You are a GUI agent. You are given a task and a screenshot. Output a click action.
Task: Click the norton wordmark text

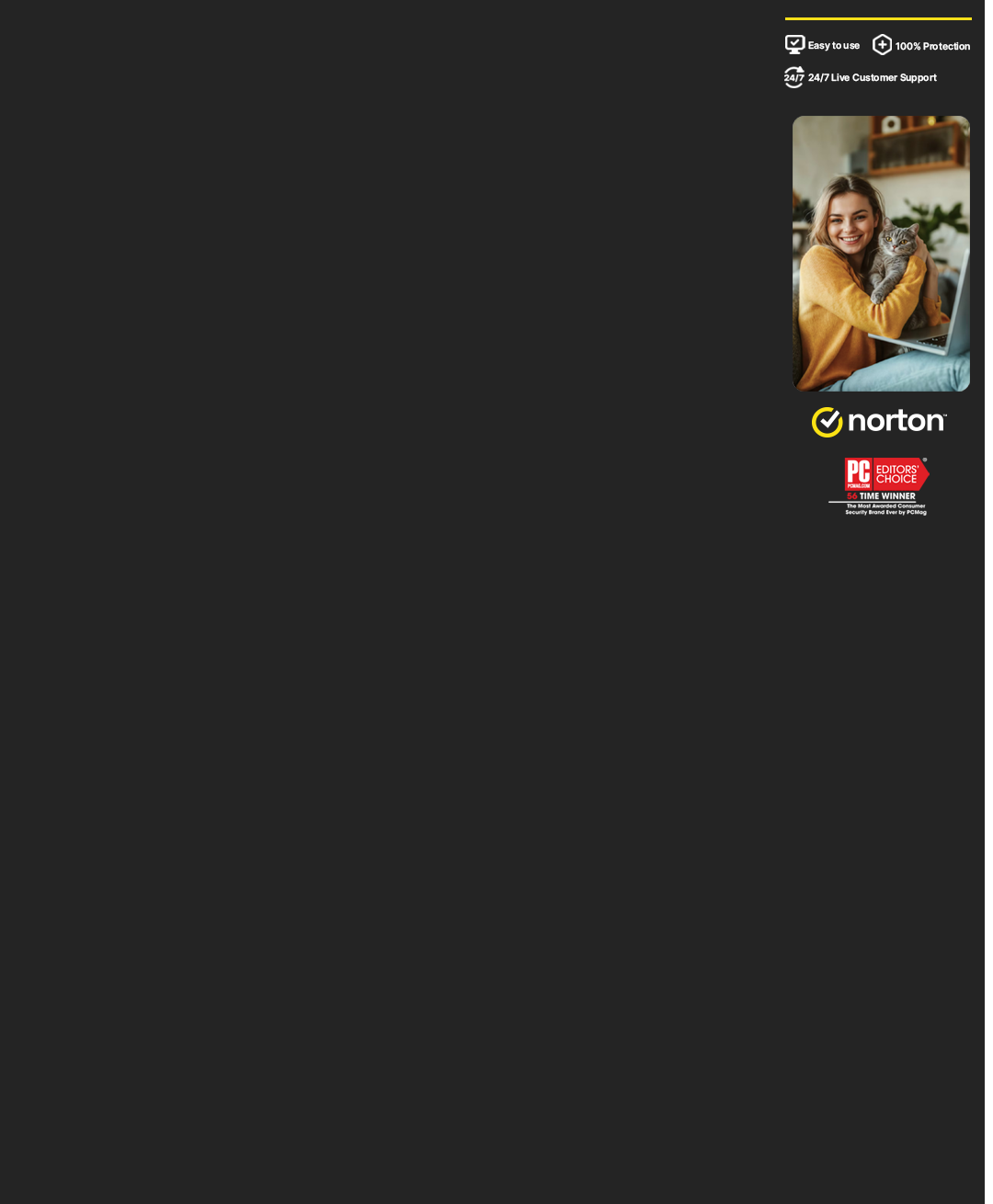pos(896,421)
